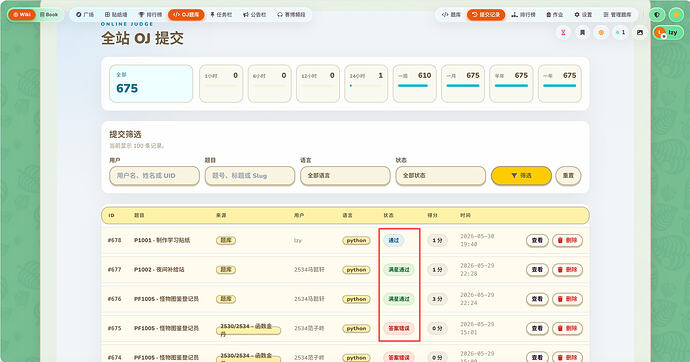
Task: Click 查看 for submission #678
Action: tap(537, 241)
